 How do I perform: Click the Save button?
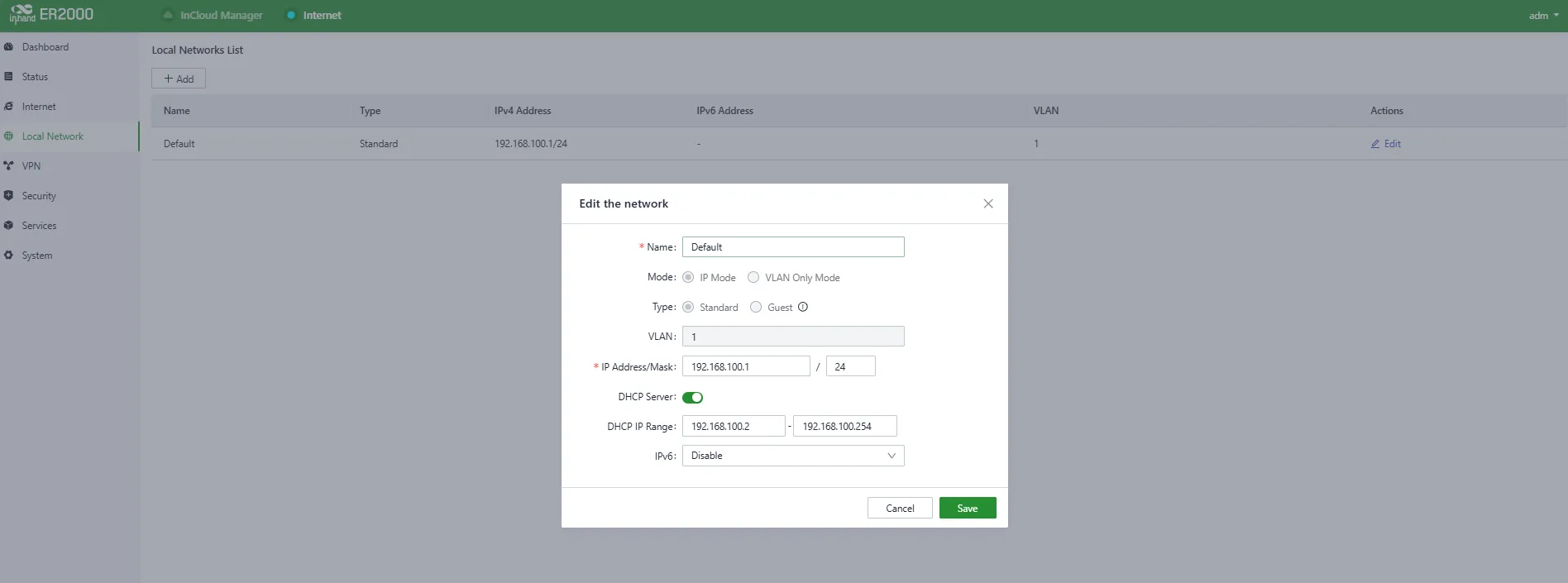tap(968, 508)
